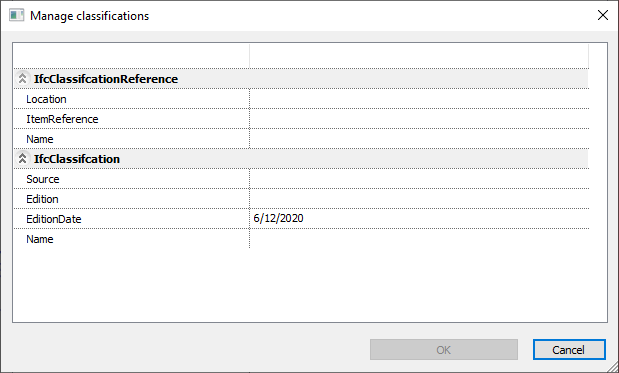Edit Name value under IfcClassifcation group
The width and height of the screenshot is (619, 373).
click(419, 239)
